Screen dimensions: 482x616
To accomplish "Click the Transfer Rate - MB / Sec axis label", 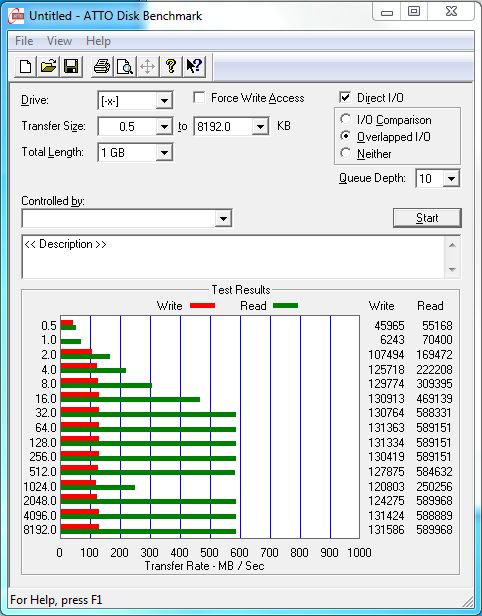I will click(204, 566).
